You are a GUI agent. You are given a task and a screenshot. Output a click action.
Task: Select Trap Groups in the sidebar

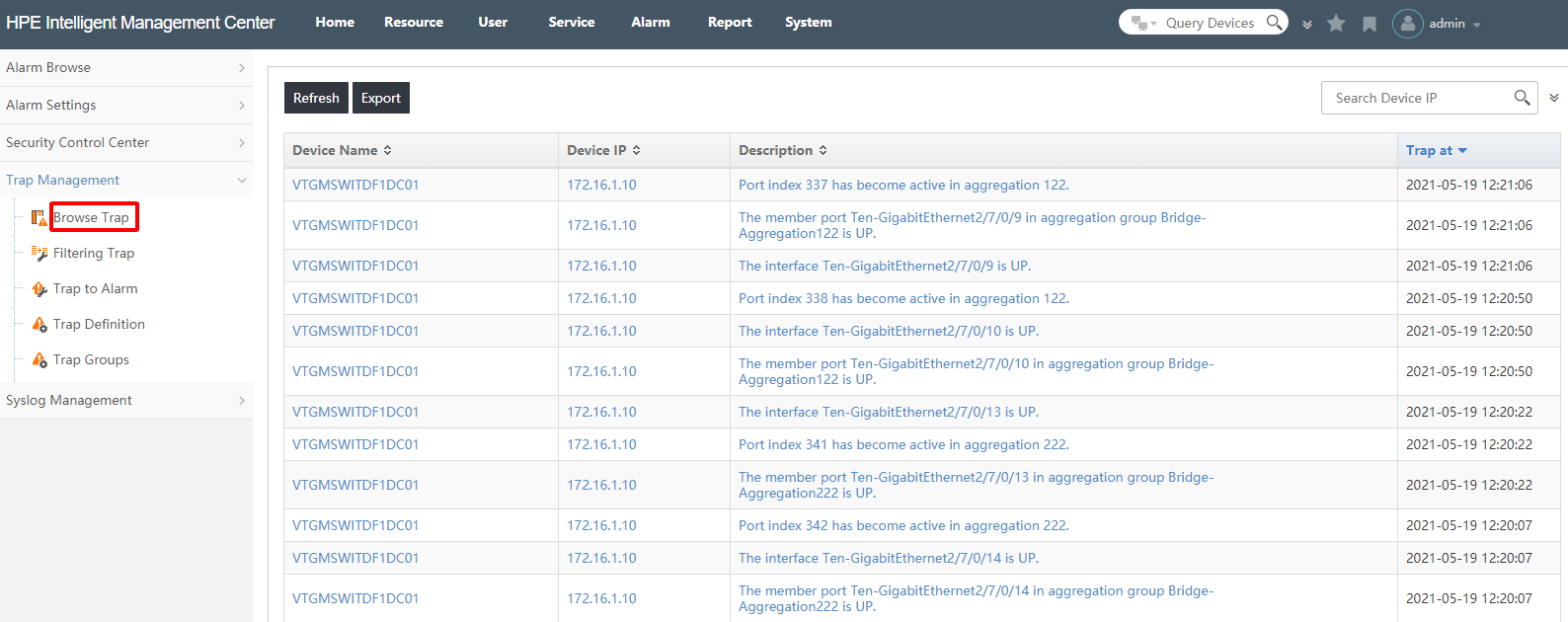(x=91, y=360)
